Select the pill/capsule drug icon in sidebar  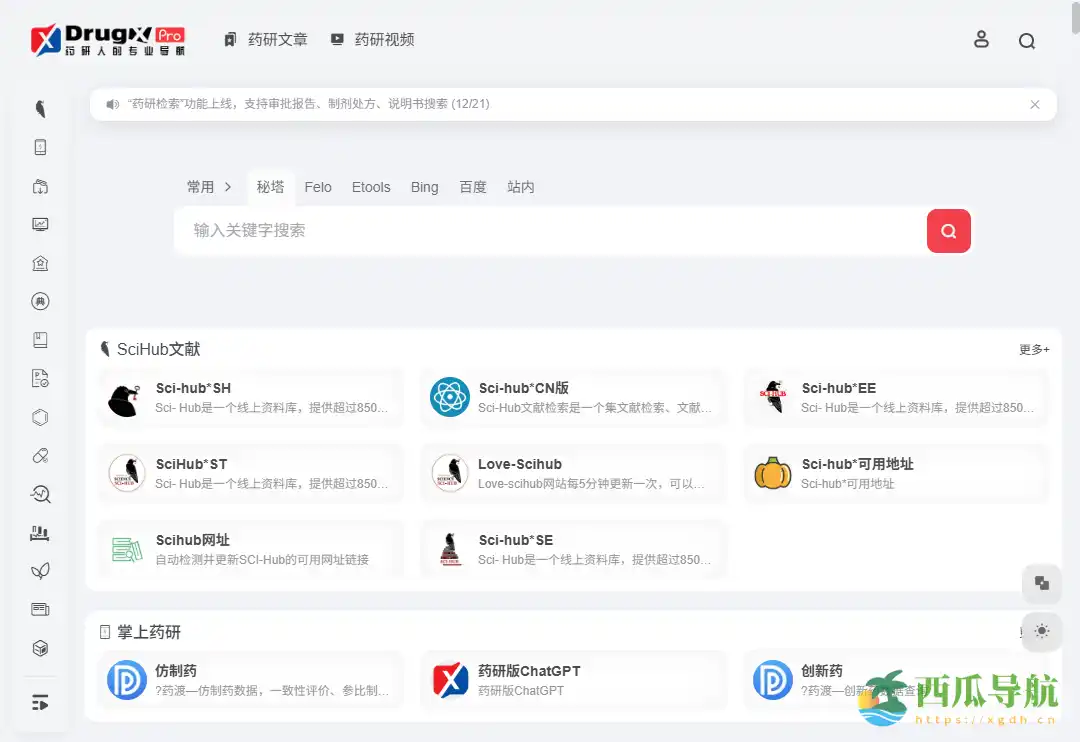tap(40, 455)
